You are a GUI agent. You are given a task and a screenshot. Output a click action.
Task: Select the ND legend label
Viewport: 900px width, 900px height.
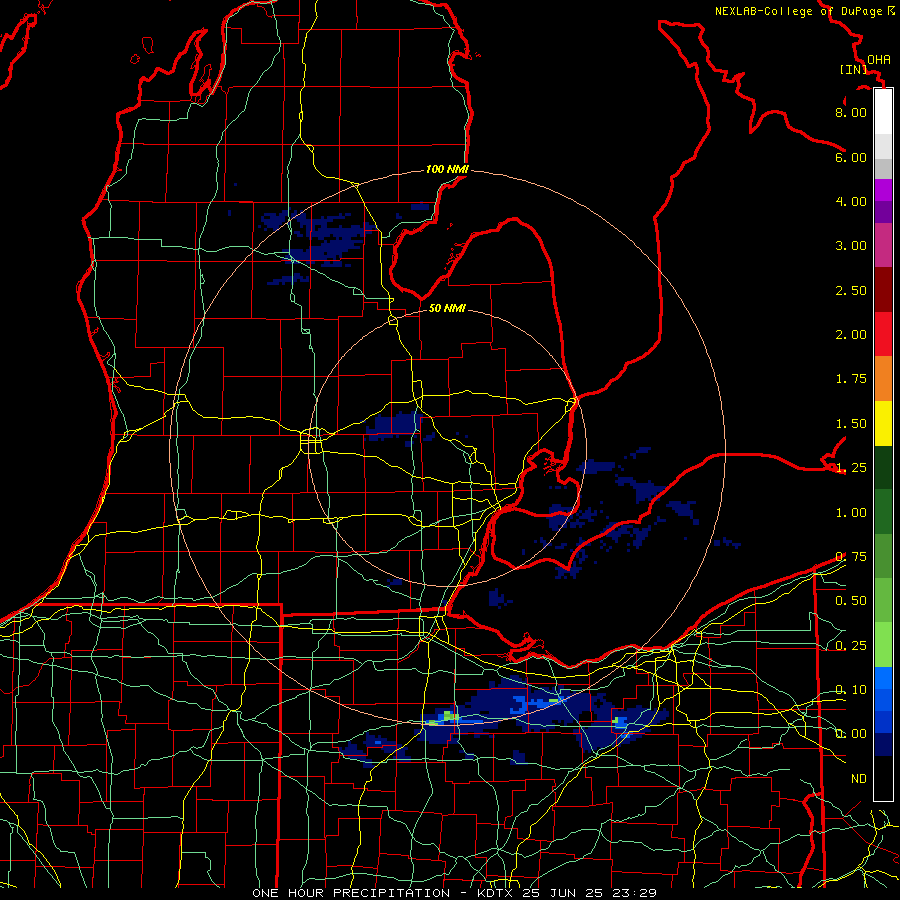click(x=859, y=779)
